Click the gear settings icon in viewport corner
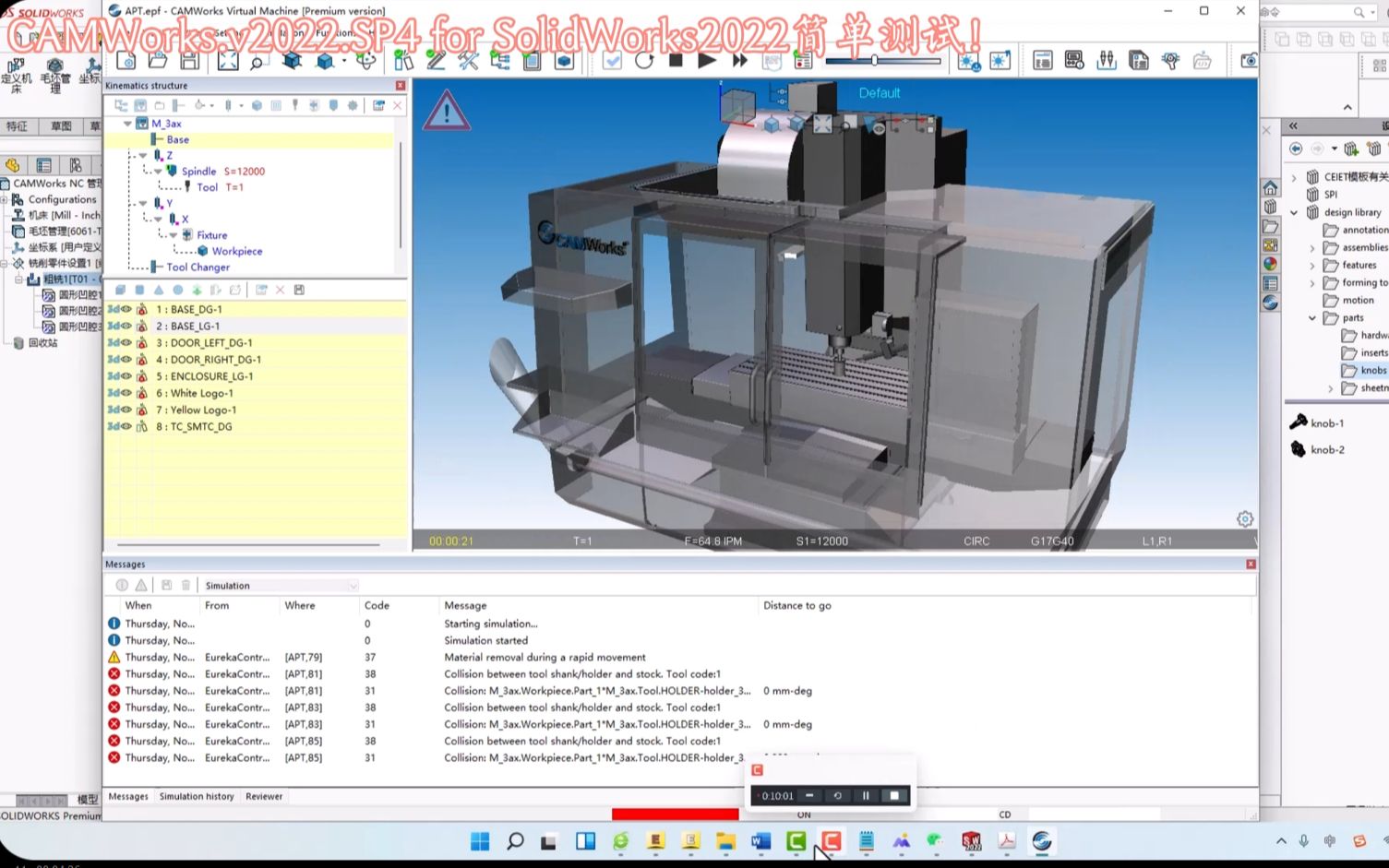 [x=1245, y=519]
